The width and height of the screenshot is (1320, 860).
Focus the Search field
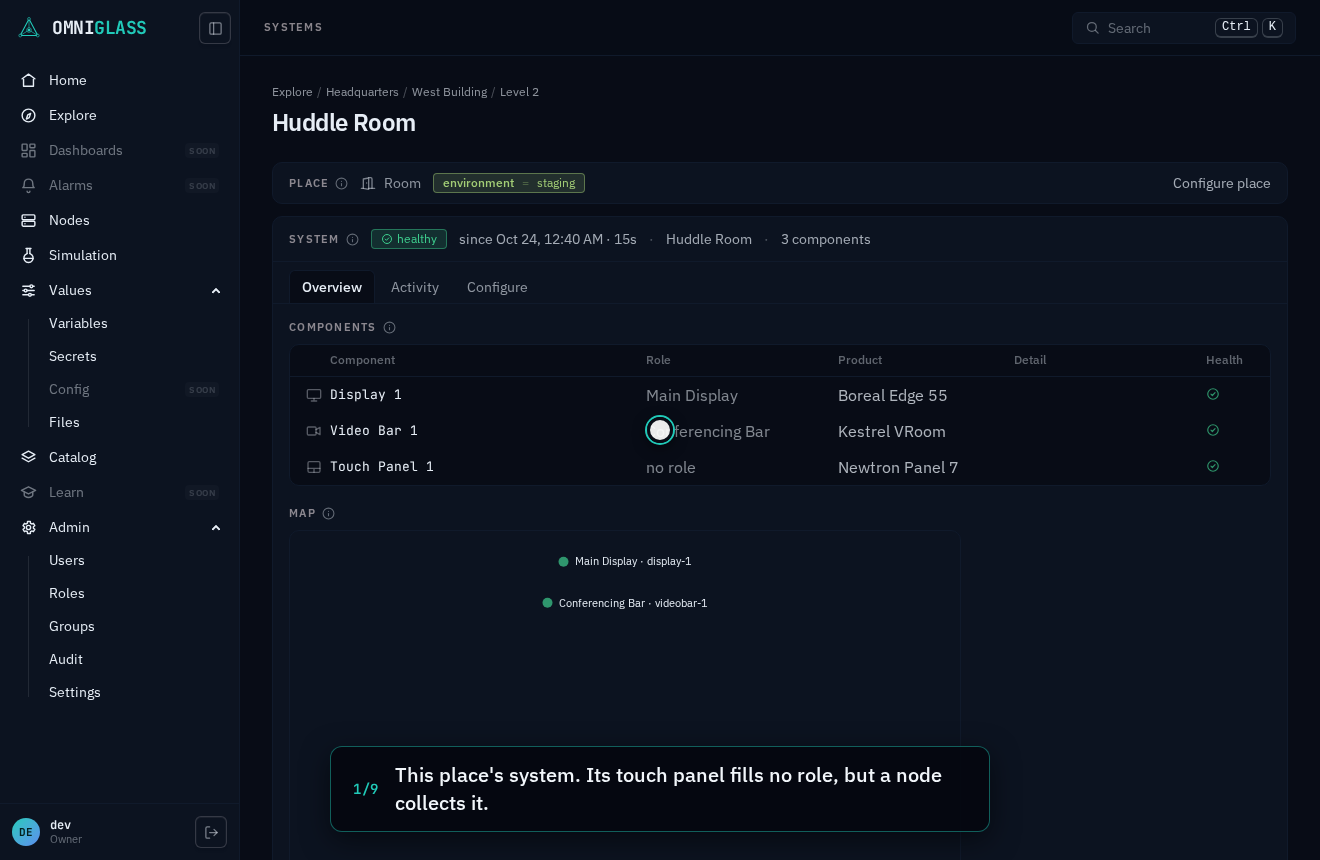pos(1184,28)
